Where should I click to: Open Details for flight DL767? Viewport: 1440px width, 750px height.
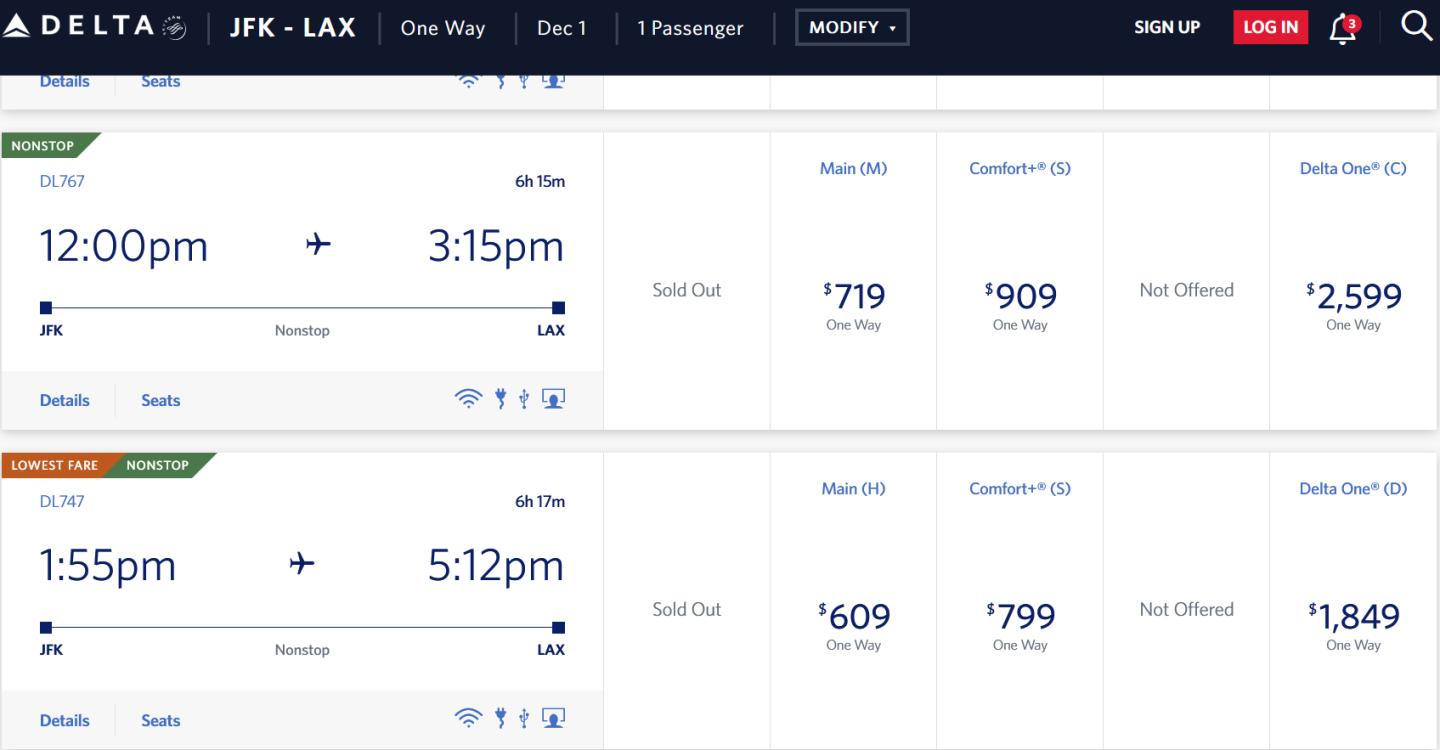pos(65,400)
